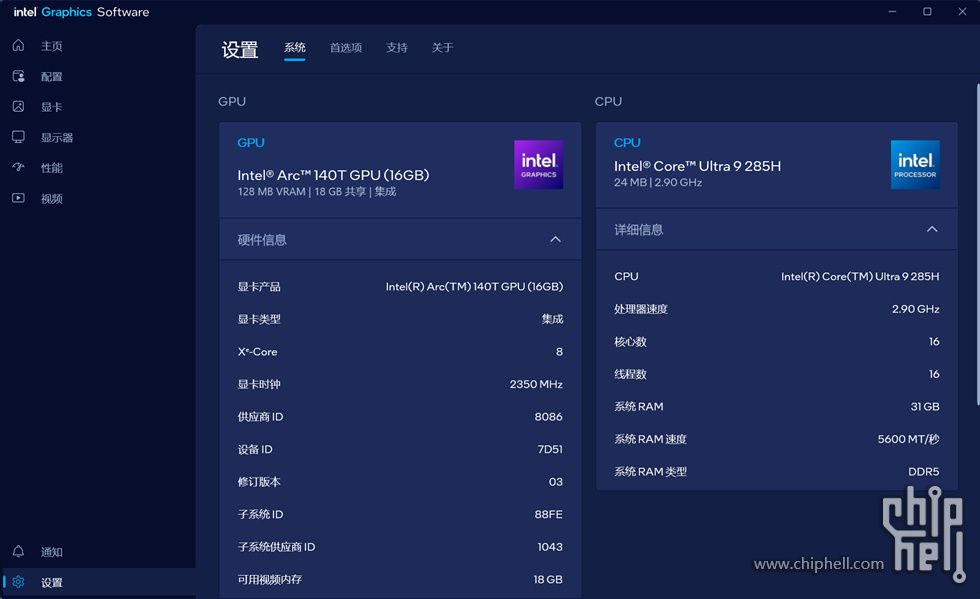
Task: Select the 处理器速度 value 2.90 GHz
Action: [916, 309]
